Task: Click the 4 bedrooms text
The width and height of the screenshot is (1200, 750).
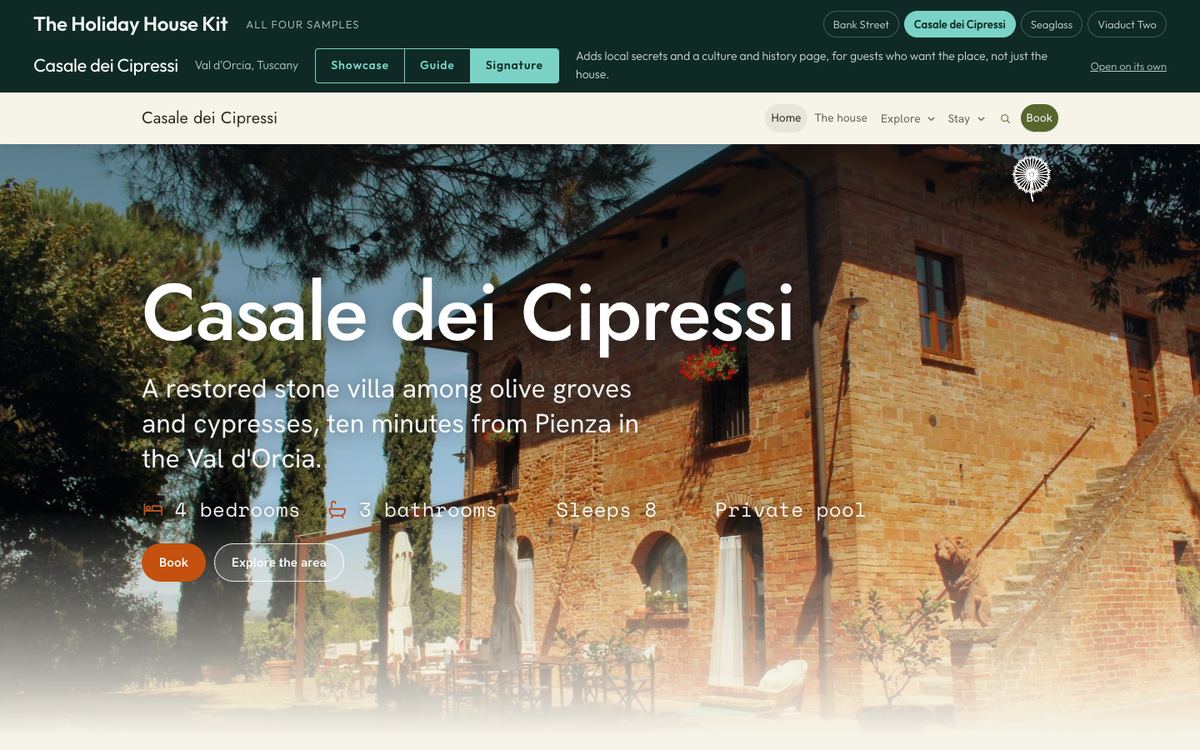Action: 237,510
